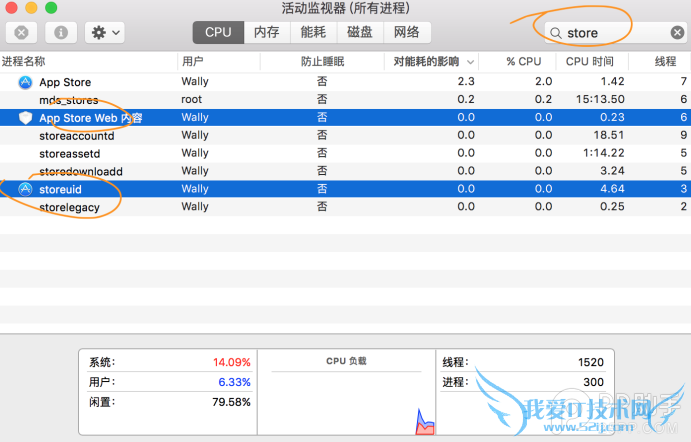Click the magnifier search icon
This screenshot has width=691, height=442.
tap(556, 33)
